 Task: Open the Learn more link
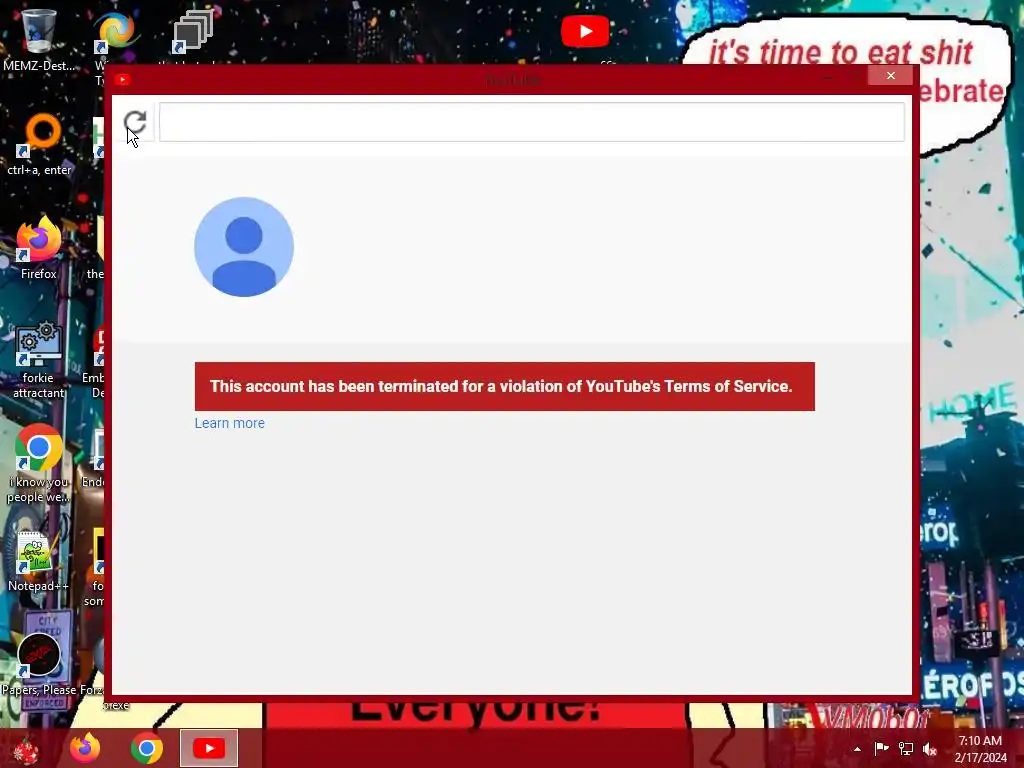pos(229,423)
